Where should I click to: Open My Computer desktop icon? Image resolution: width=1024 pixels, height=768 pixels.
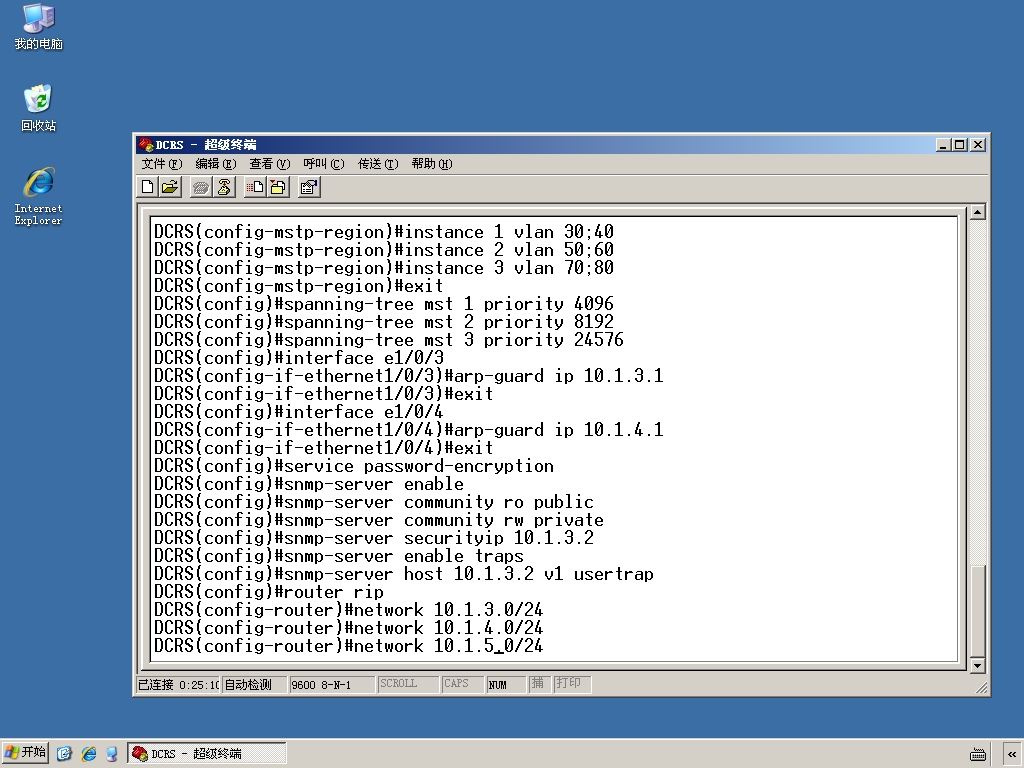pos(39,27)
